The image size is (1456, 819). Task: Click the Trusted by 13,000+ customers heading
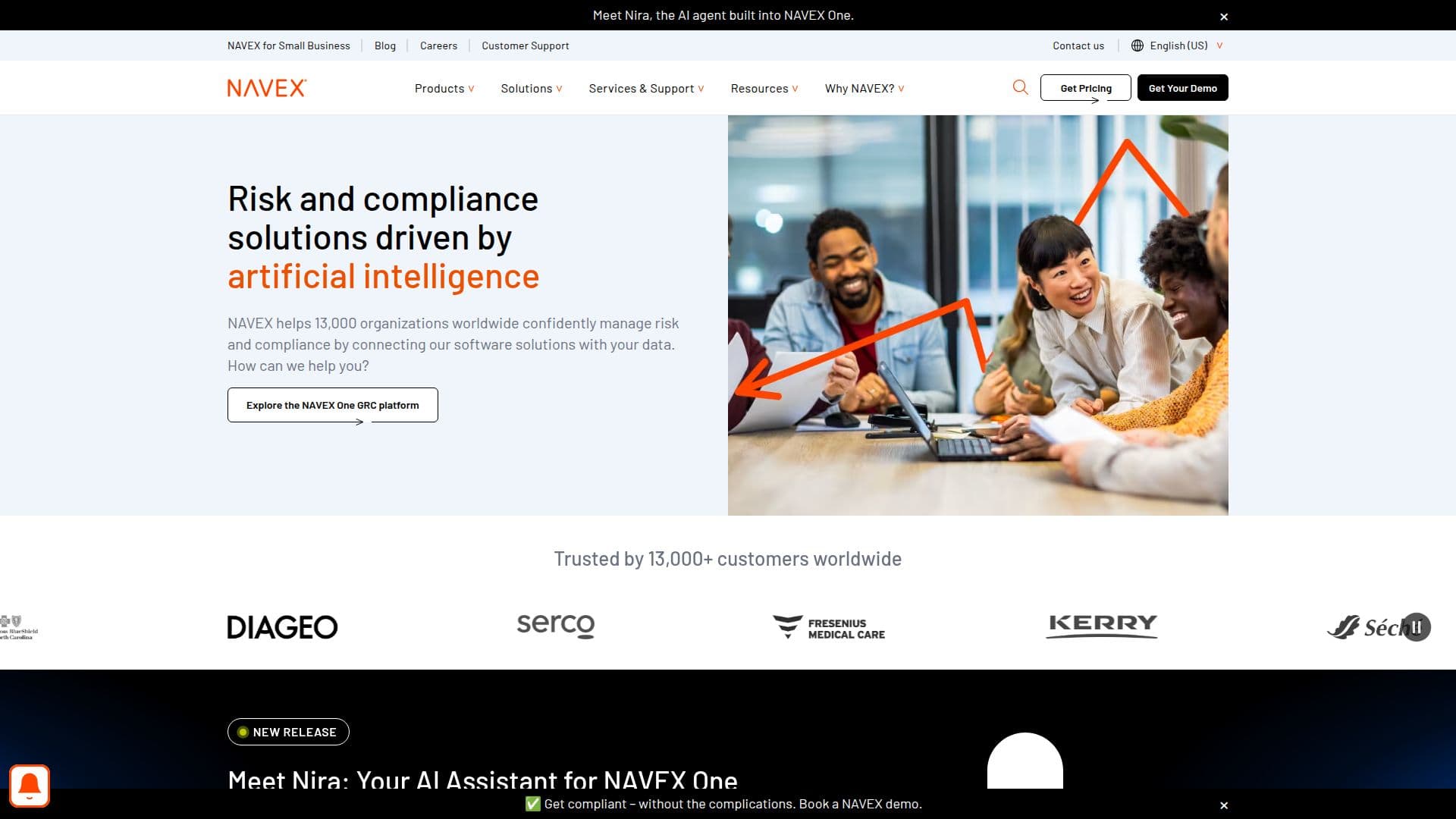coord(727,559)
